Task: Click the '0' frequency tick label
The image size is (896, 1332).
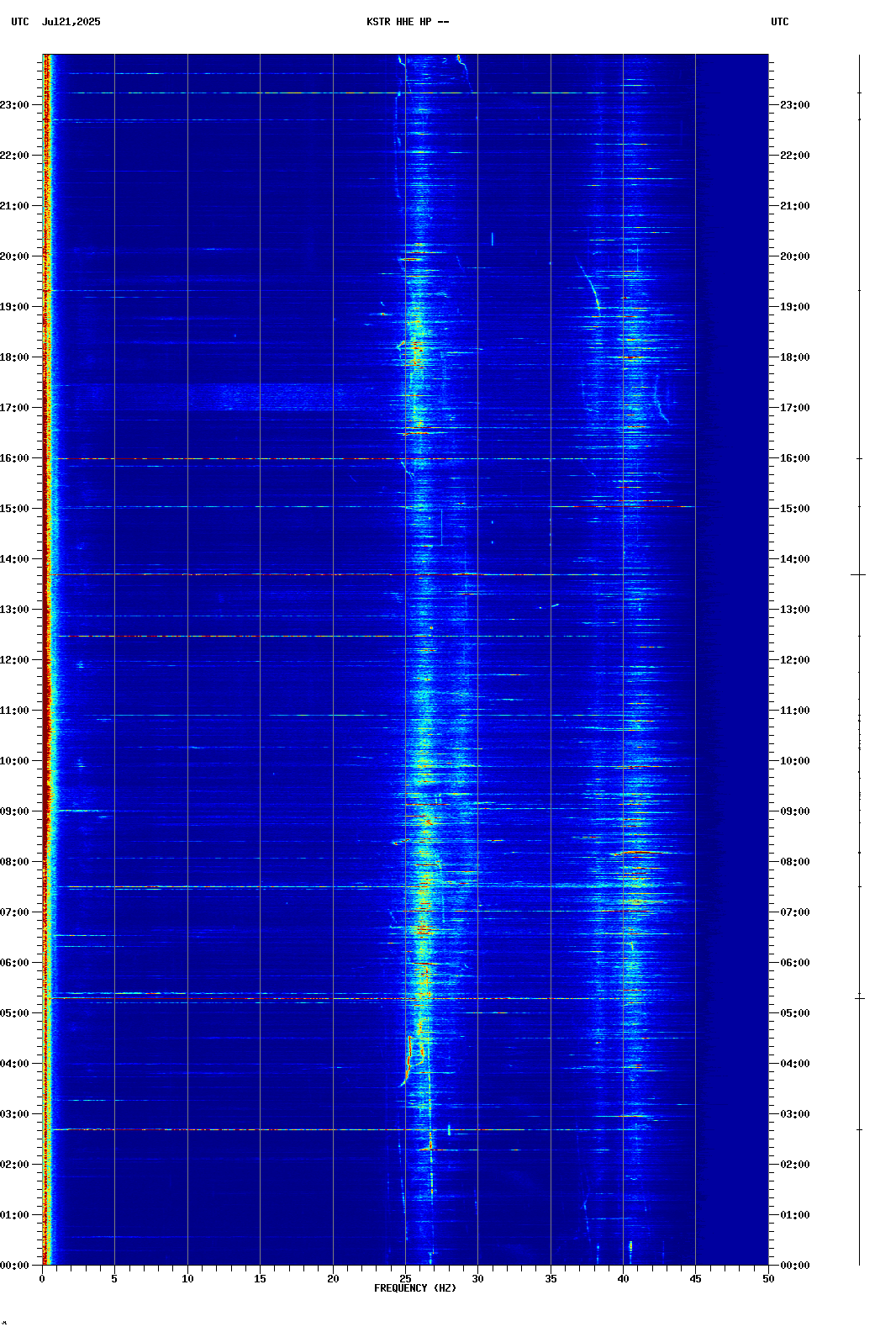Action: (42, 1279)
